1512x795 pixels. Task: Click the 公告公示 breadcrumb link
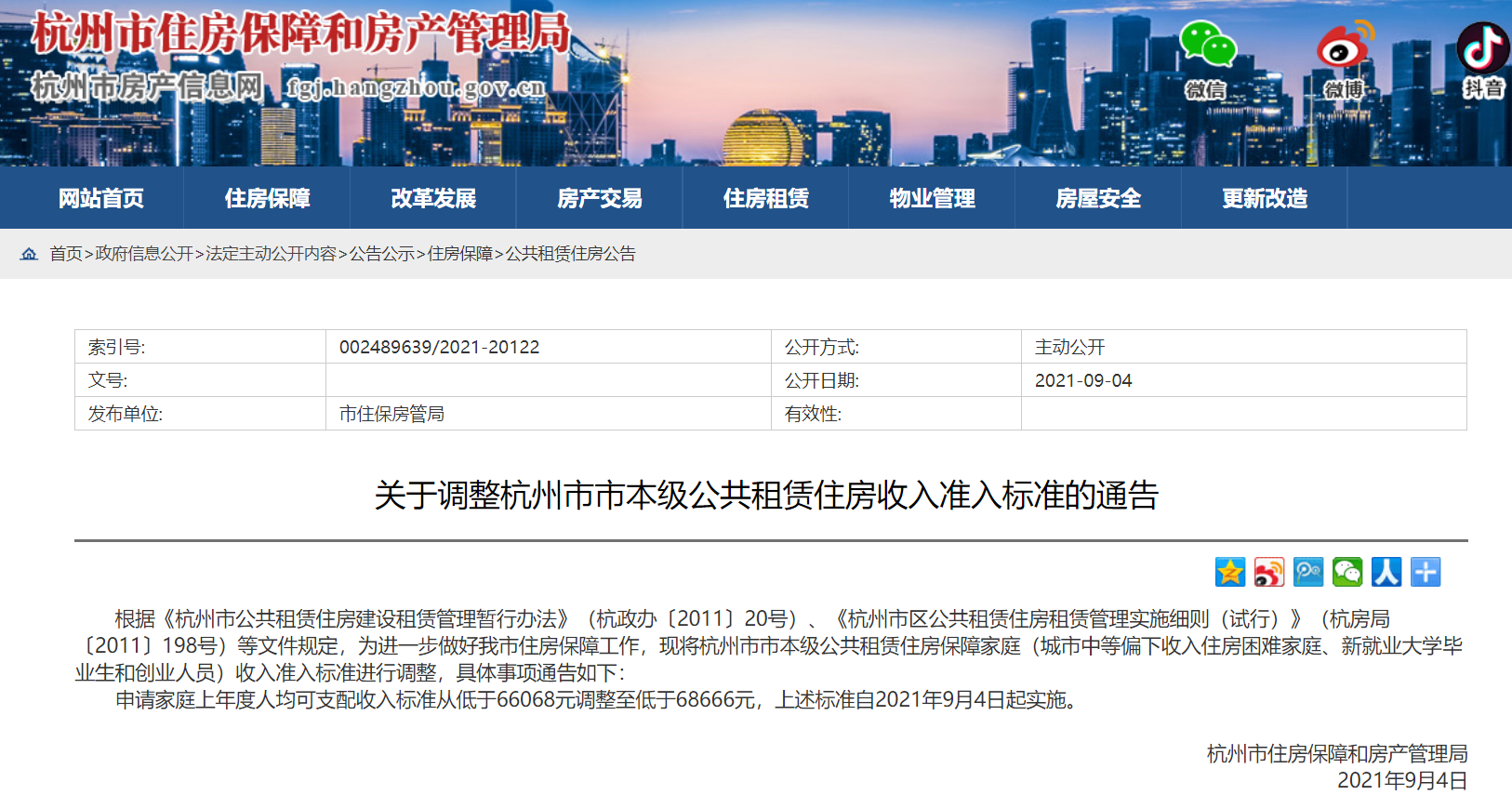382,254
